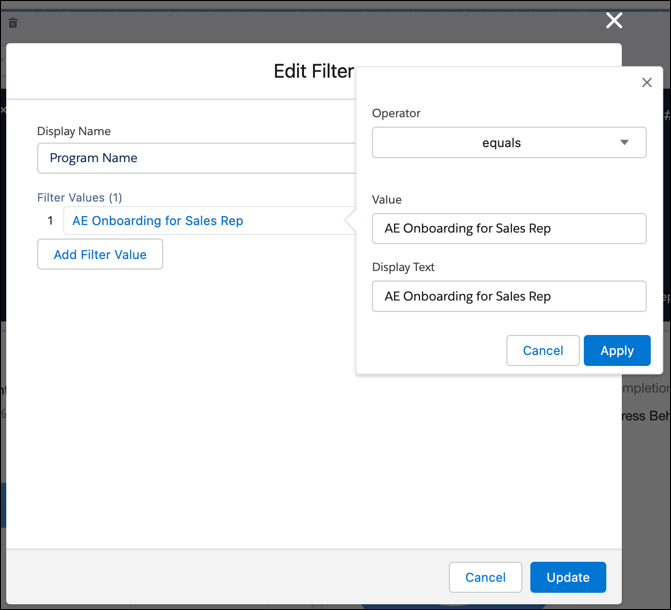The image size is (671, 610).
Task: Cancel the filter value popover
Action: pos(543,351)
